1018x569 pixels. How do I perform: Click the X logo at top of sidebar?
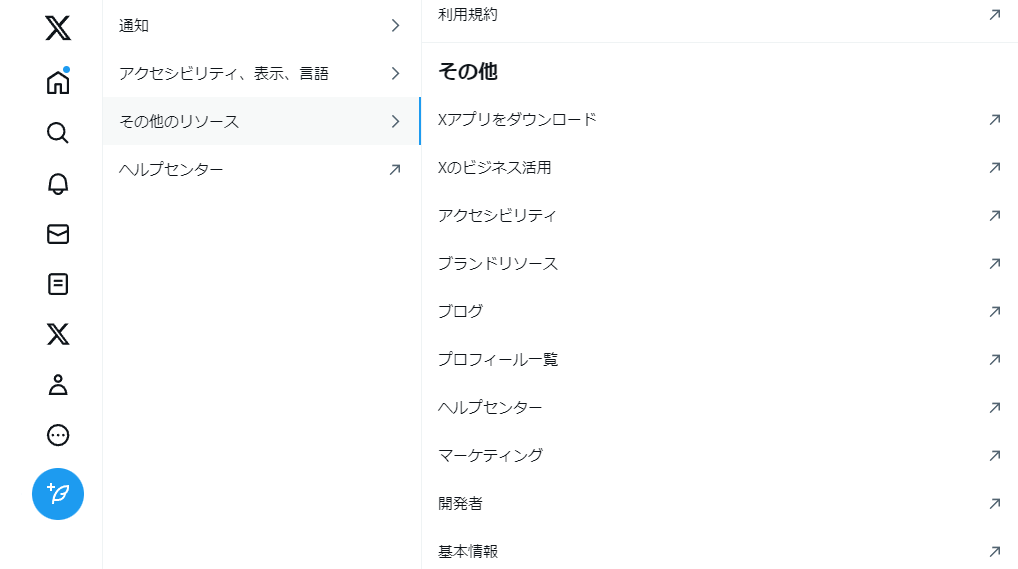(58, 29)
